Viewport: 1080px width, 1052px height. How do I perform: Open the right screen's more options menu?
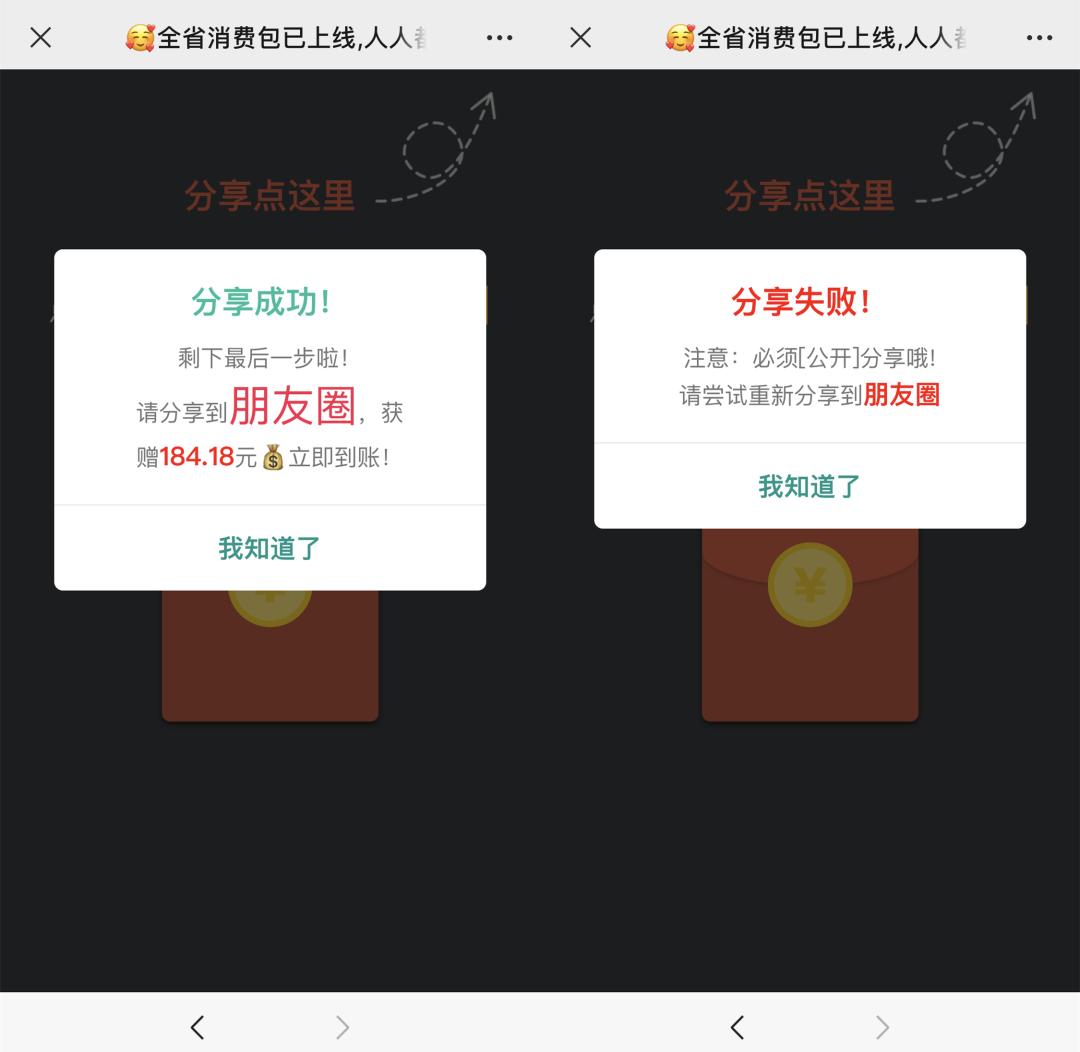coord(1038,37)
